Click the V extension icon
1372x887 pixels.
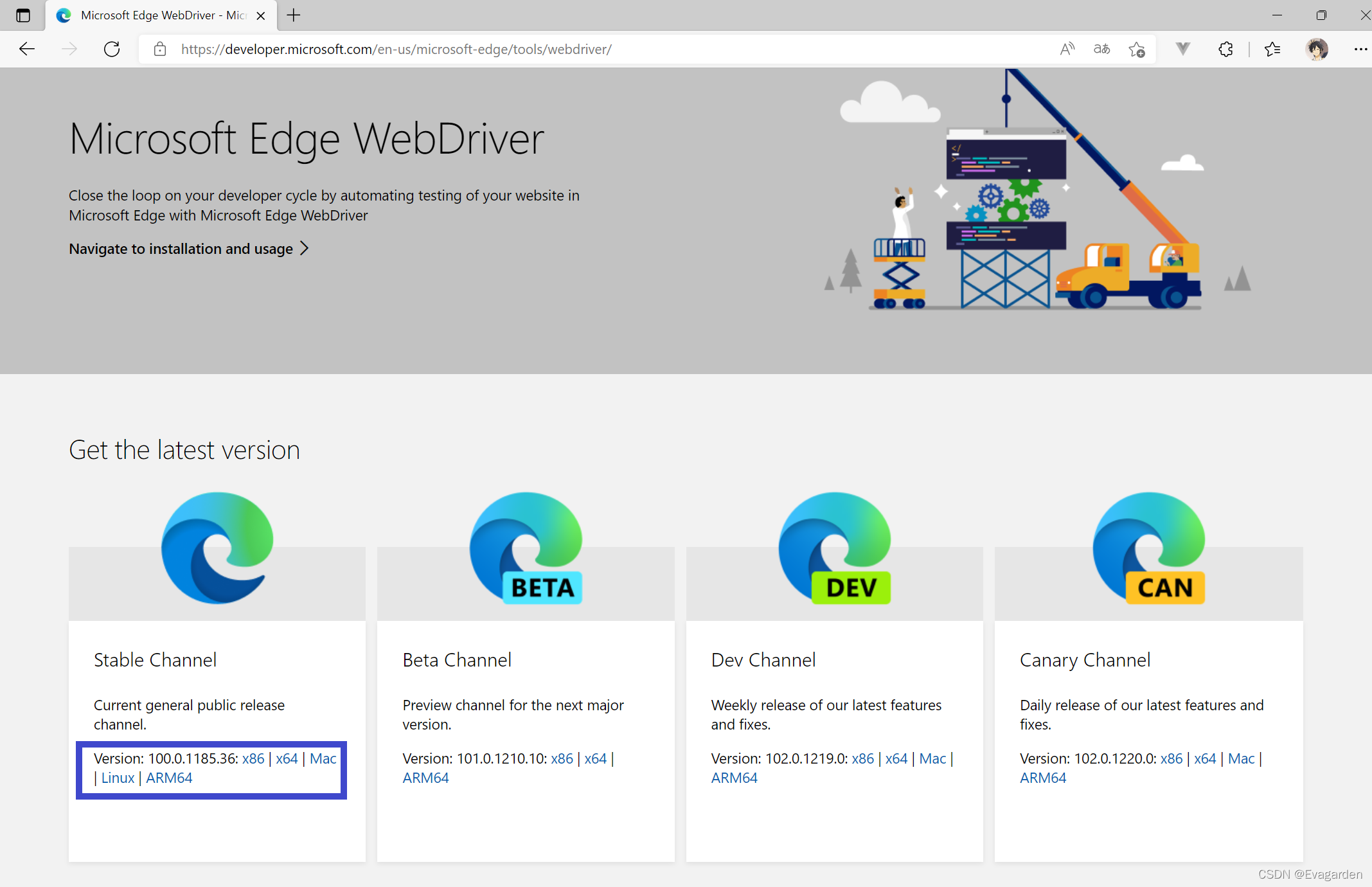click(x=1183, y=49)
